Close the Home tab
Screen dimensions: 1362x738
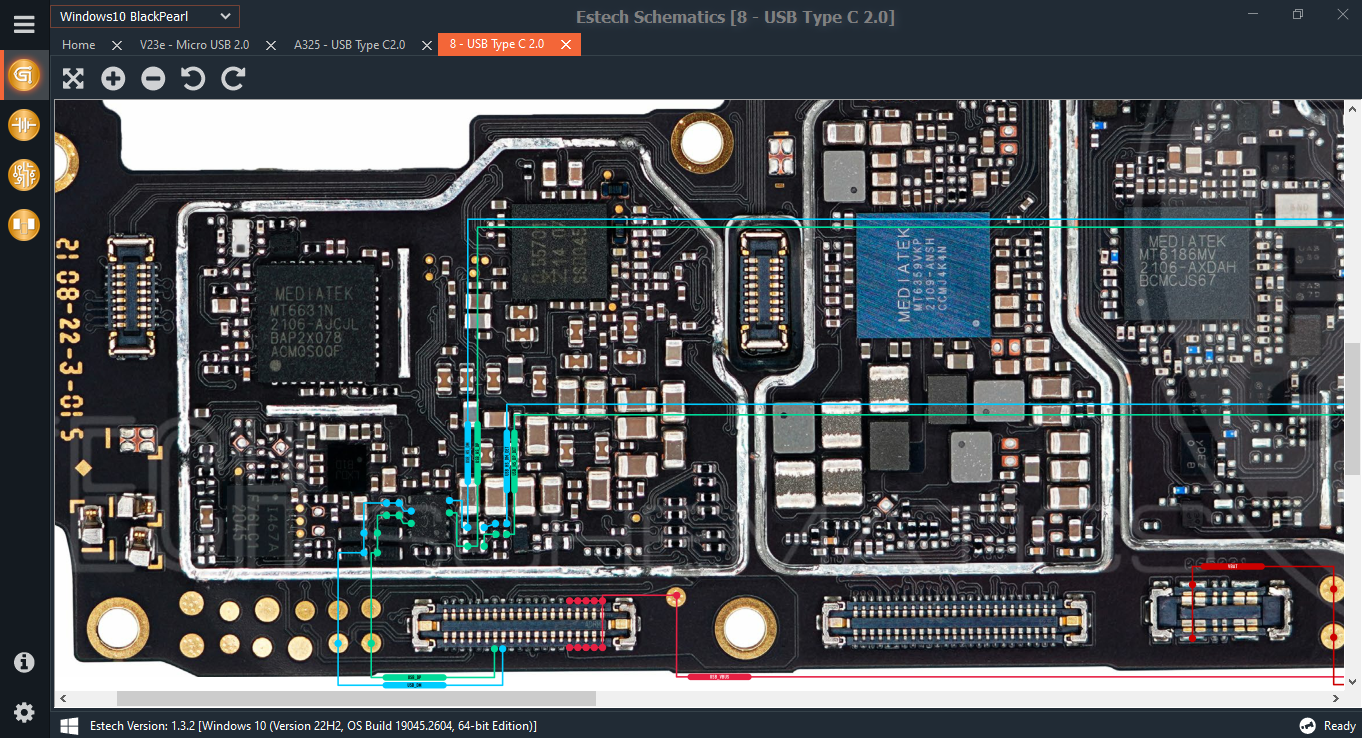pos(117,45)
